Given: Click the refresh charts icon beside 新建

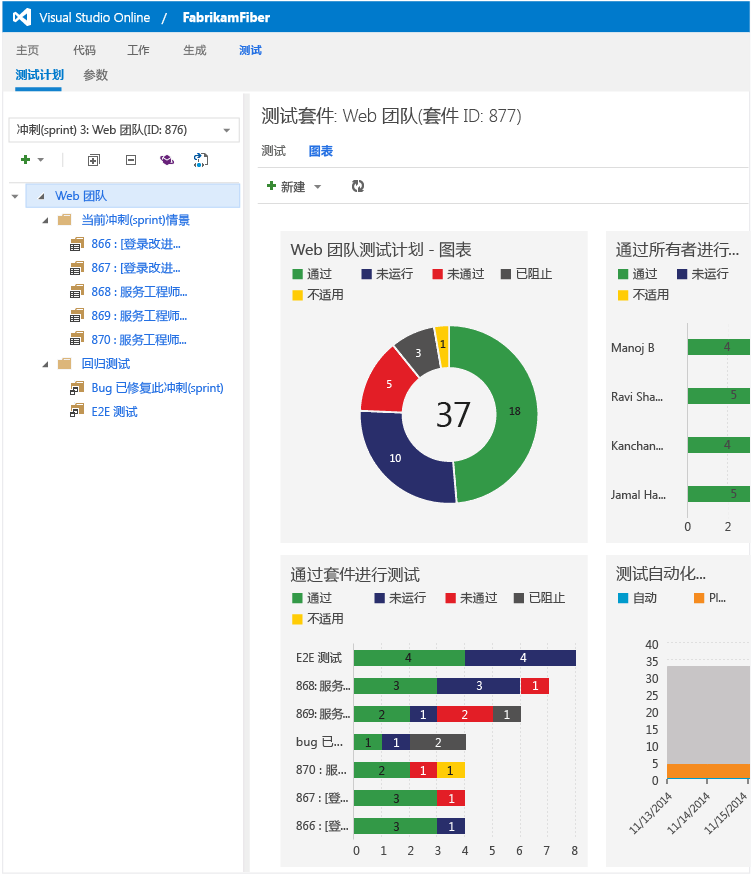Looking at the screenshot, I should [358, 186].
